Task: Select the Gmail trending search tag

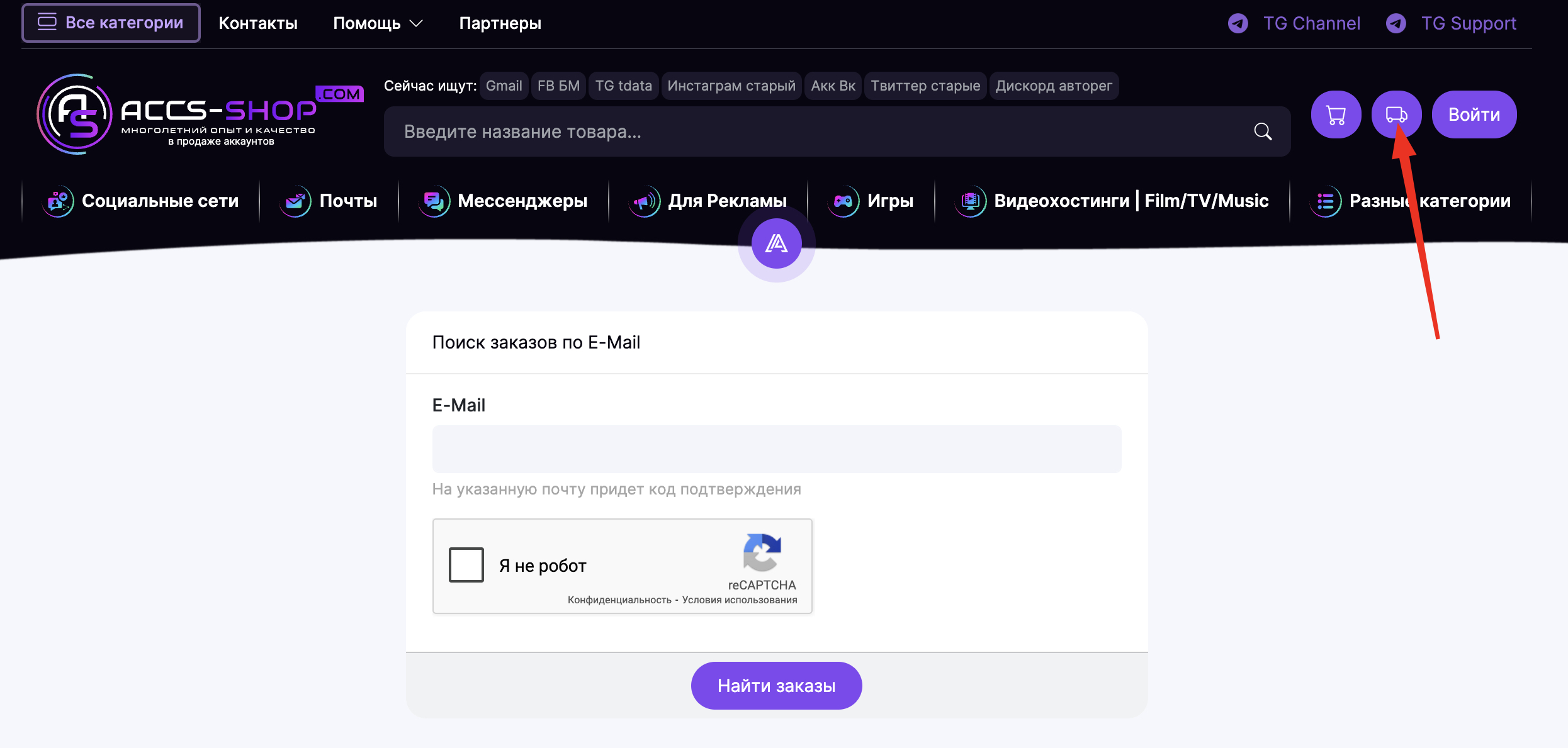Action: [x=504, y=86]
